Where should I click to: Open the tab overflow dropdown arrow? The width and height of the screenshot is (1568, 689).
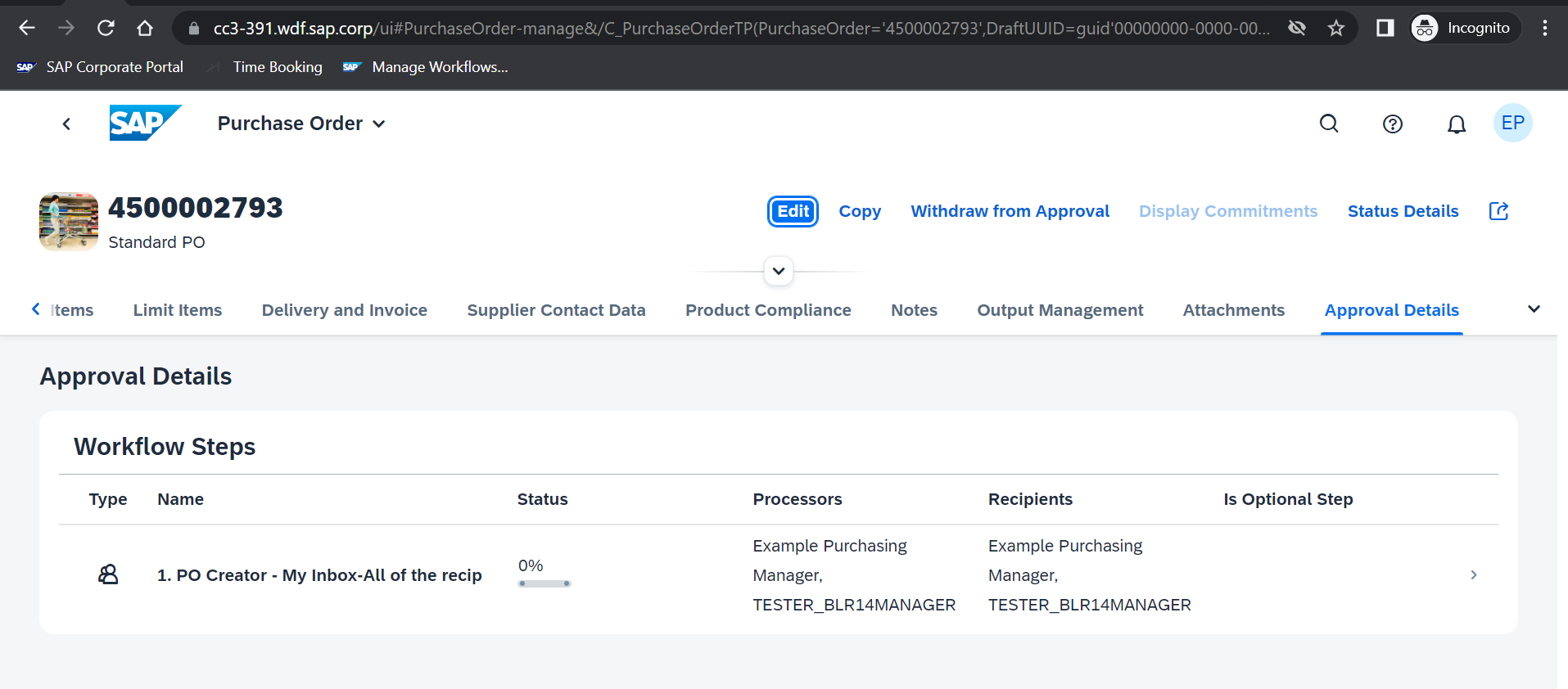coord(1534,309)
